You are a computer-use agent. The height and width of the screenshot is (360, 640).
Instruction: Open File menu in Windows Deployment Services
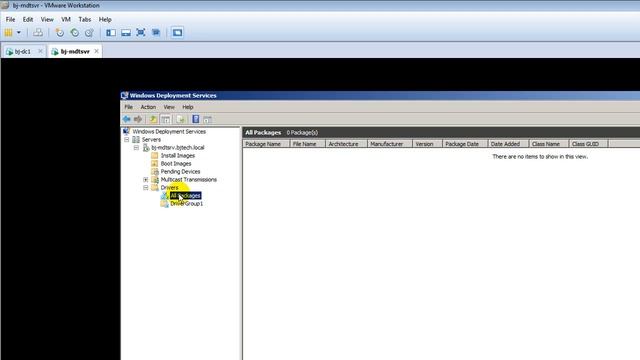(x=129, y=107)
